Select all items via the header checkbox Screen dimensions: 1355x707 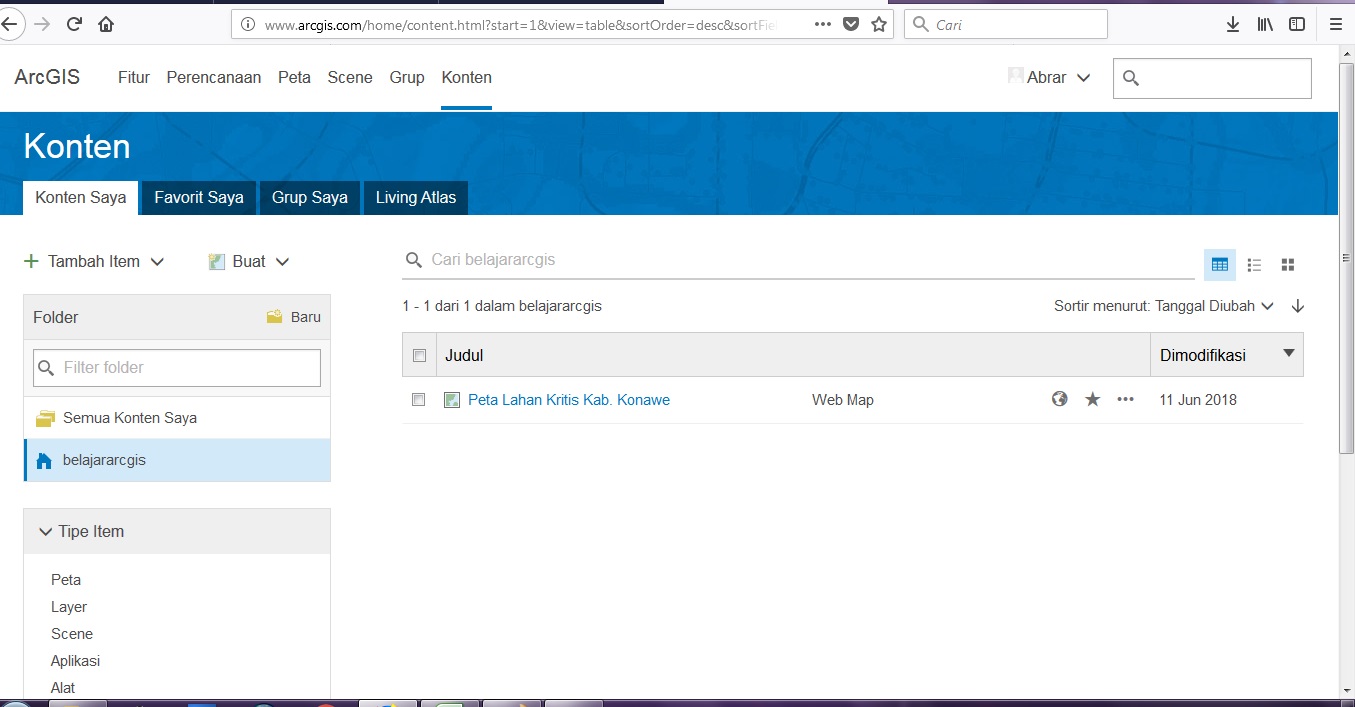(418, 355)
